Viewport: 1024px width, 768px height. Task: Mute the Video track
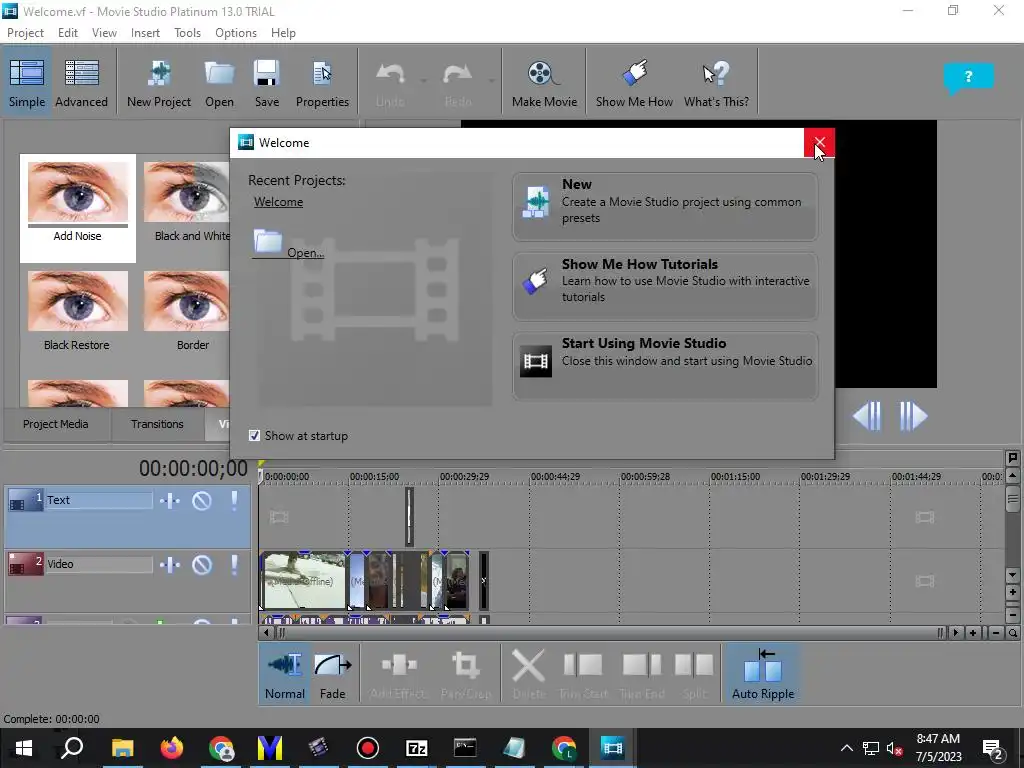pyautogui.click(x=202, y=564)
